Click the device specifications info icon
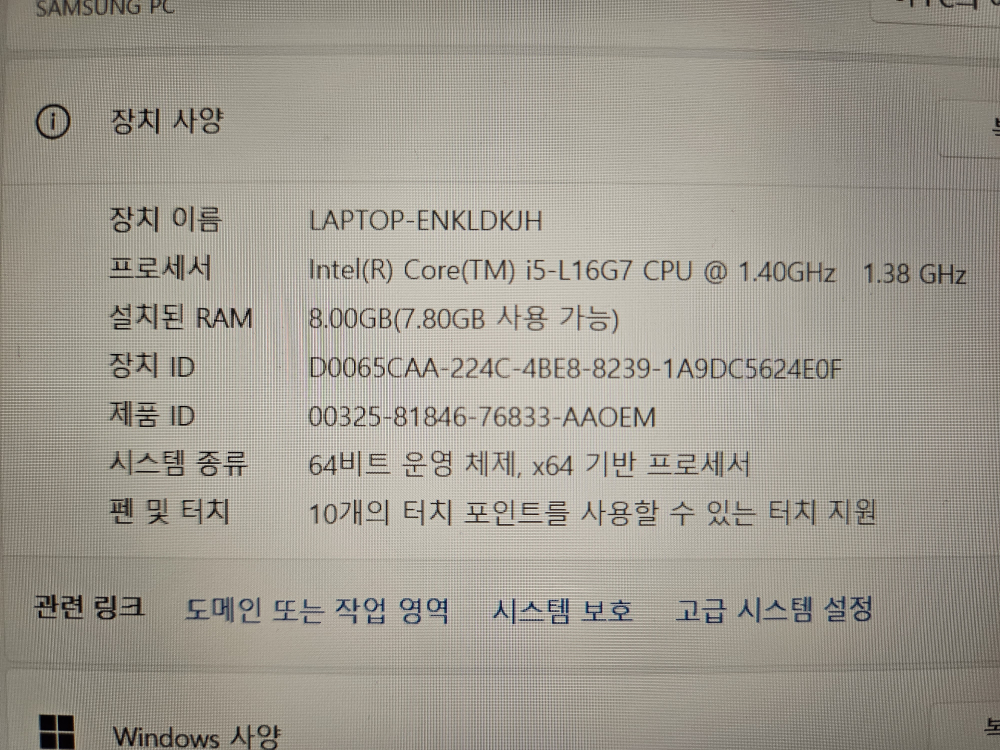 [x=52, y=121]
